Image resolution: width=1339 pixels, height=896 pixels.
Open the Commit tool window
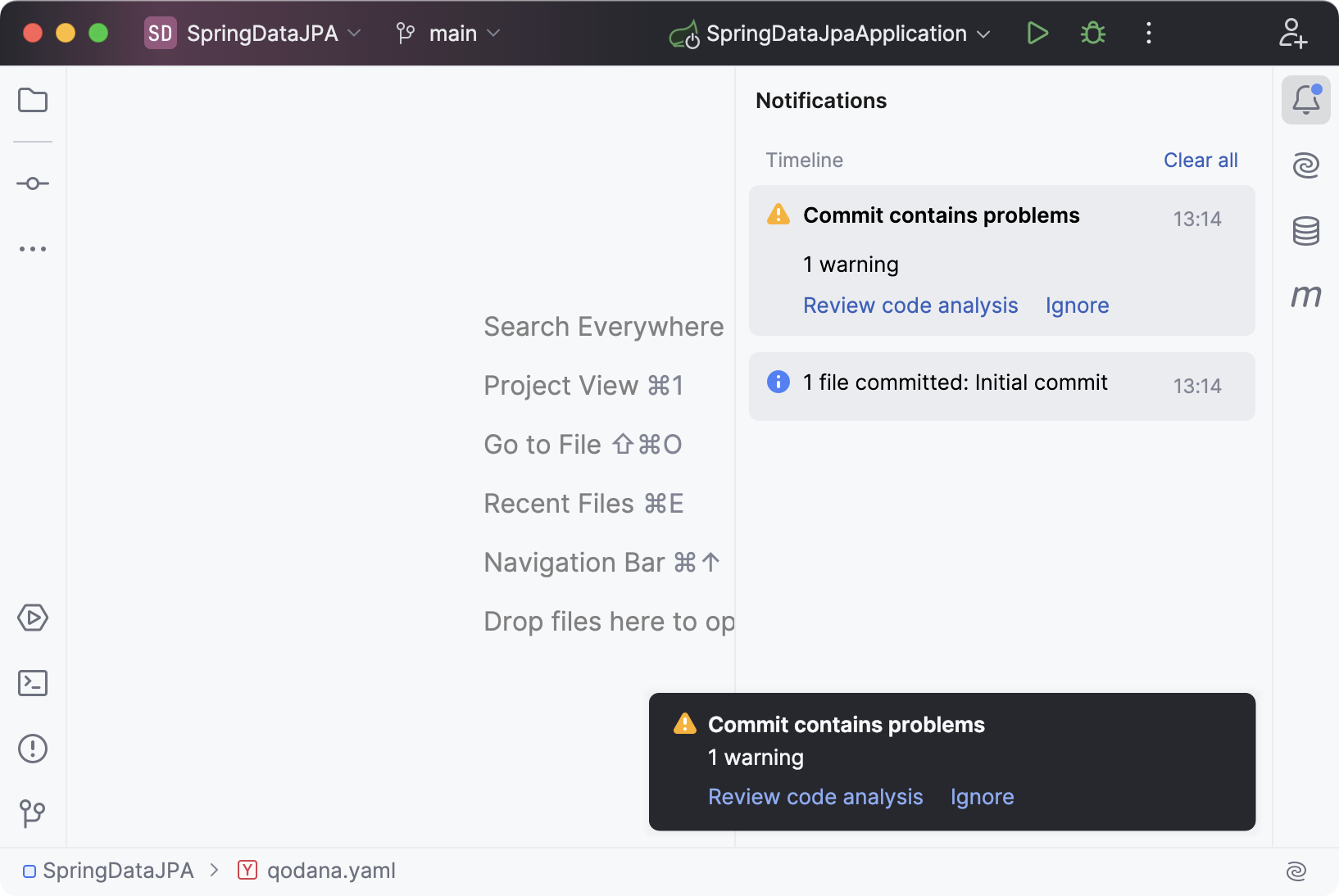click(x=33, y=183)
